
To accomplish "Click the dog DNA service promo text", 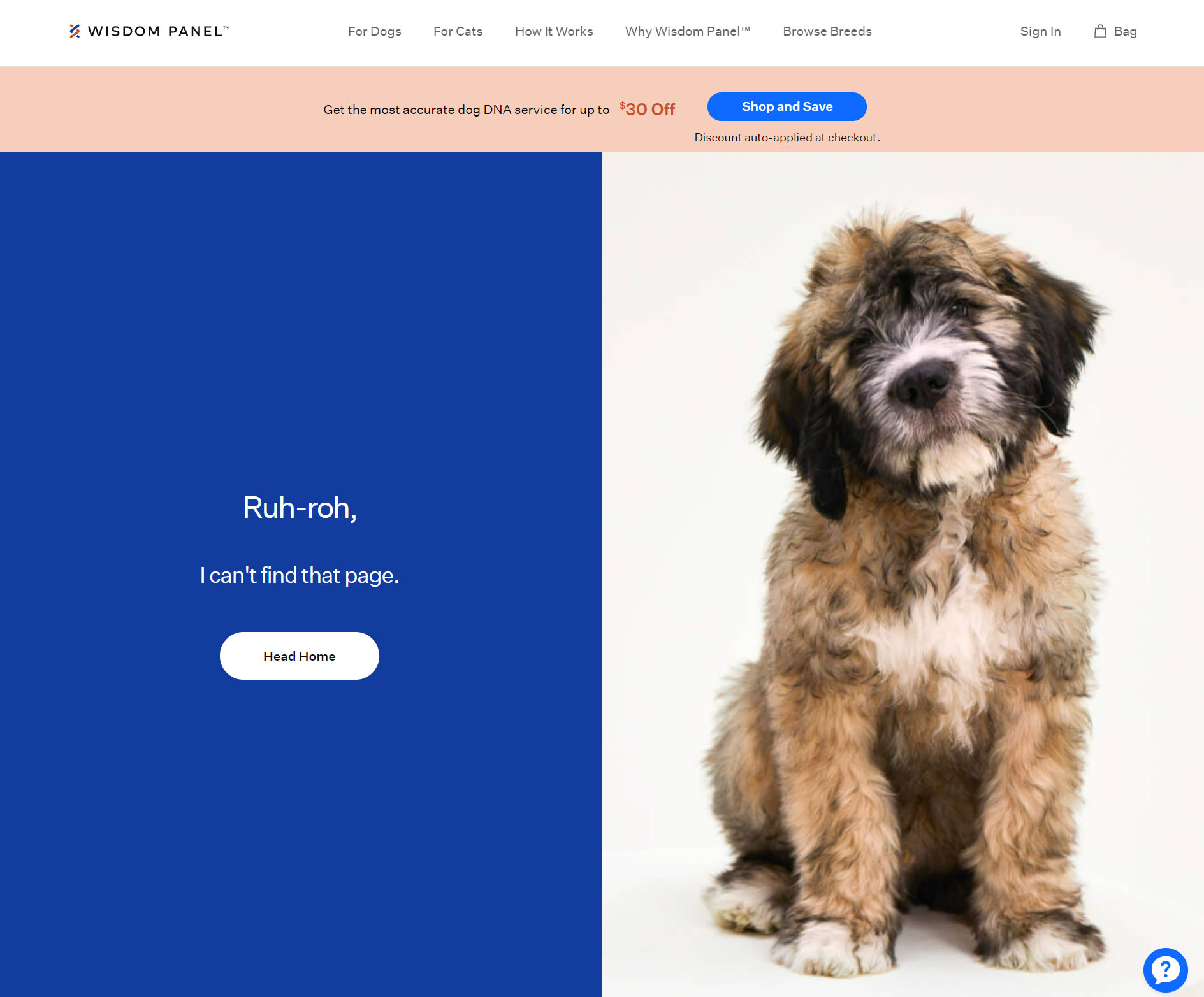I will pos(466,110).
